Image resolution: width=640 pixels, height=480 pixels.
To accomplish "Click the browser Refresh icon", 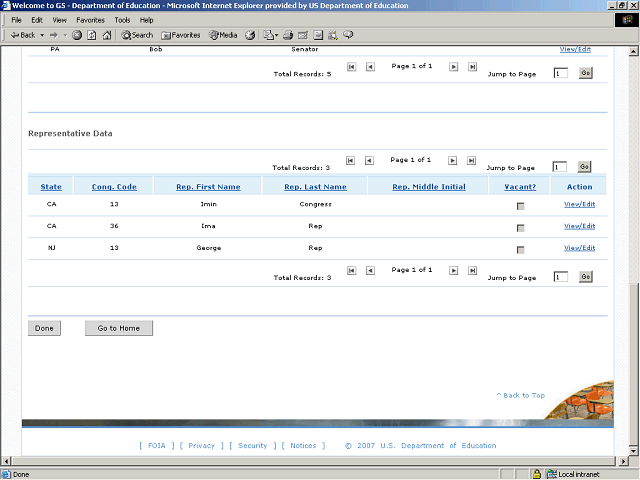I will (91, 35).
